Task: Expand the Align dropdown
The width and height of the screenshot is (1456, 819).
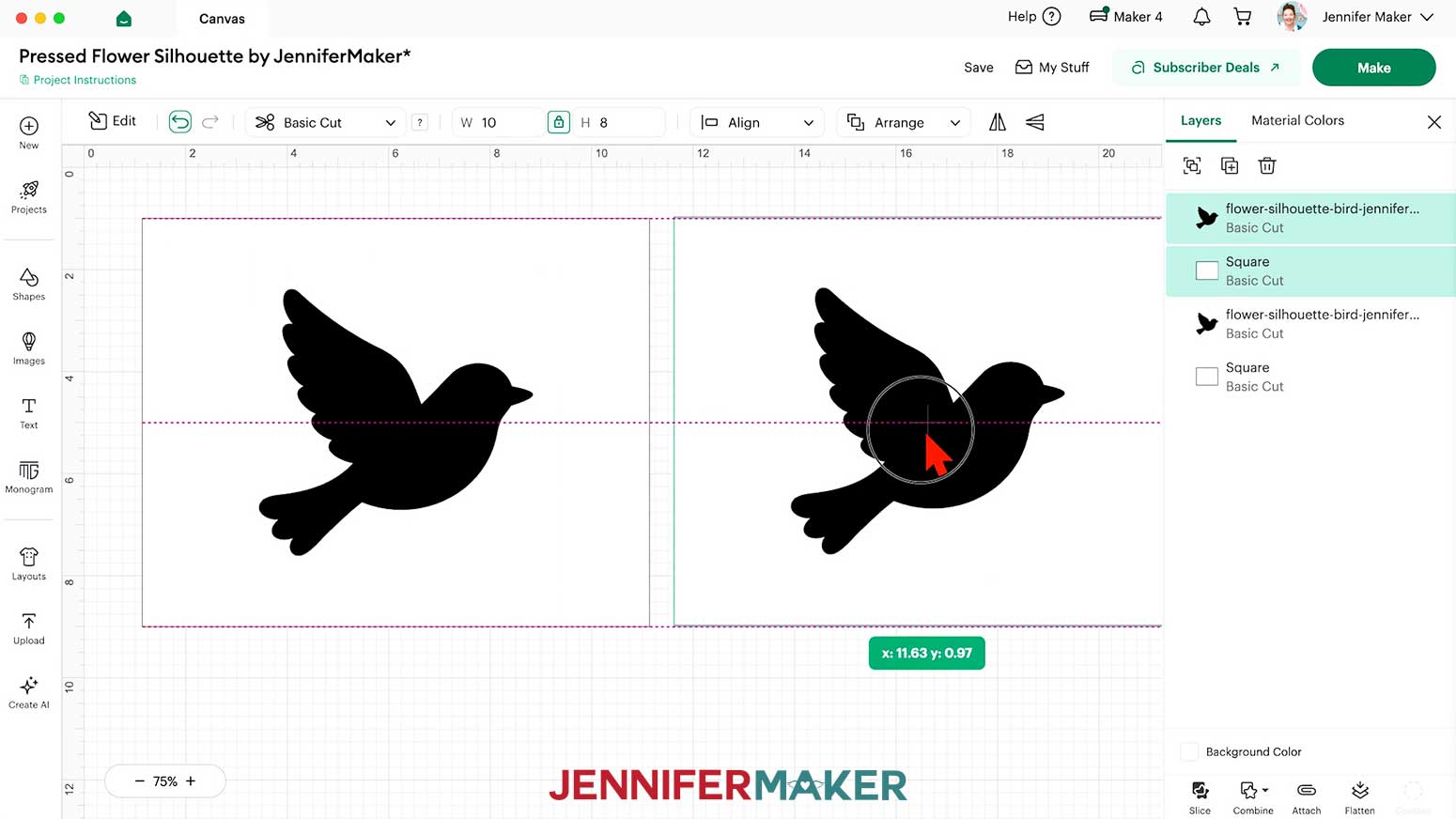Action: point(757,122)
